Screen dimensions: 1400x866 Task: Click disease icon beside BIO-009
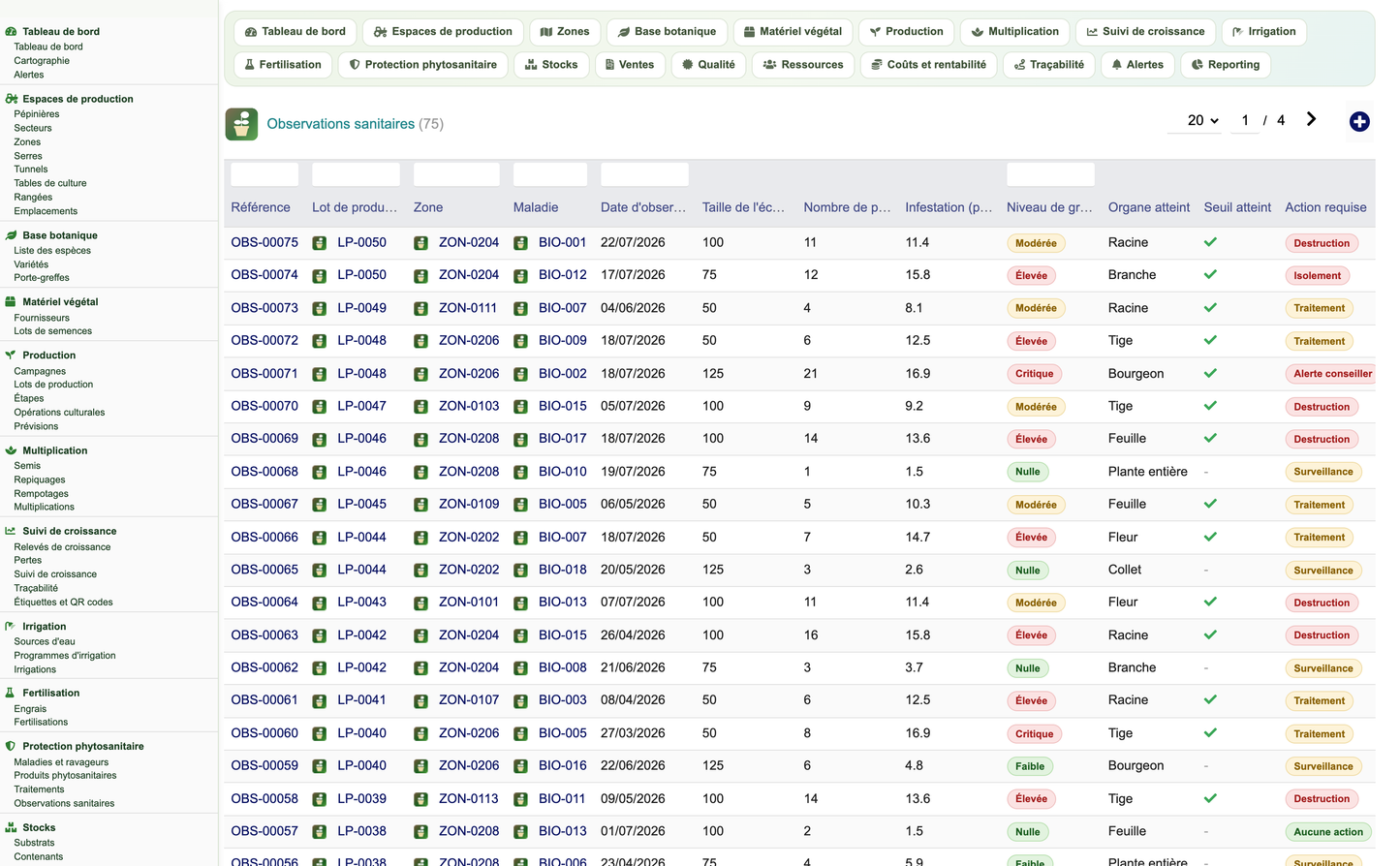point(520,341)
